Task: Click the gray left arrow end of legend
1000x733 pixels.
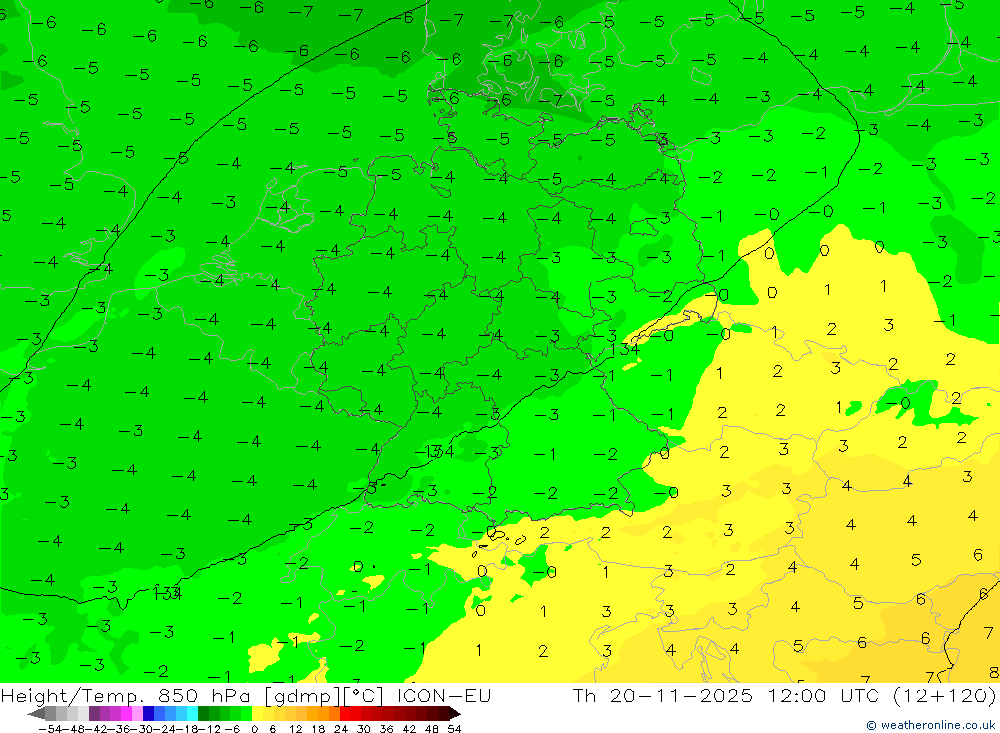Action: pyautogui.click(x=36, y=714)
